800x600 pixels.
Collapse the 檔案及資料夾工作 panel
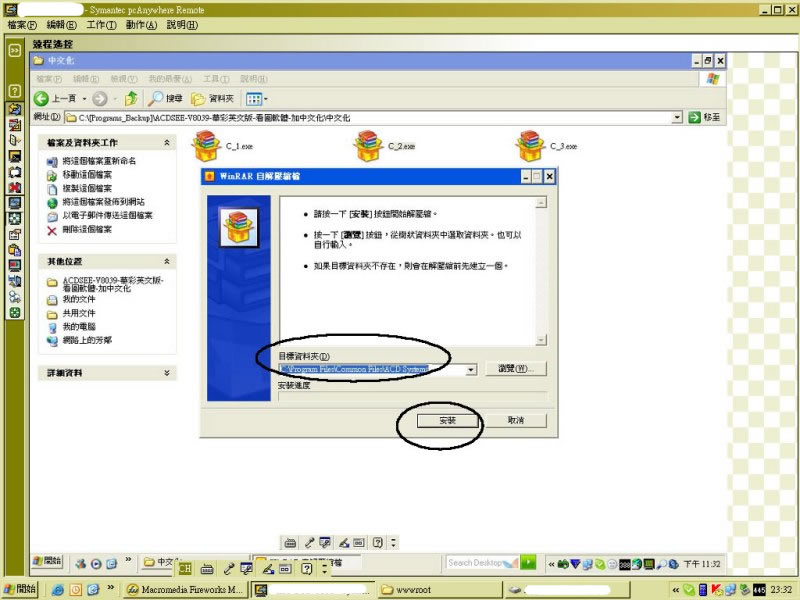167,143
